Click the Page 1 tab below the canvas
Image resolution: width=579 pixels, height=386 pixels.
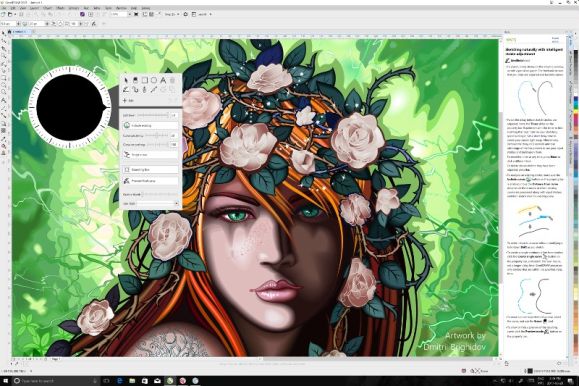56,359
